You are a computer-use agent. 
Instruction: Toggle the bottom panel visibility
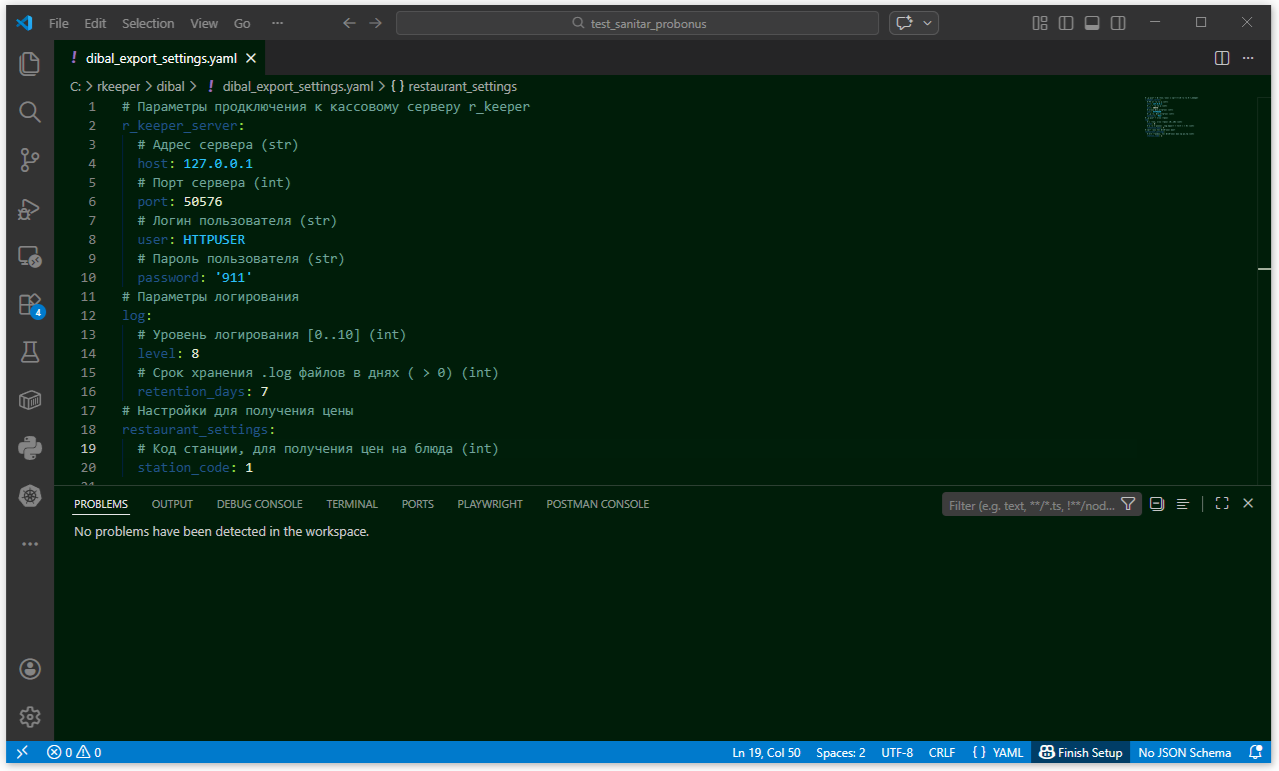[1092, 23]
